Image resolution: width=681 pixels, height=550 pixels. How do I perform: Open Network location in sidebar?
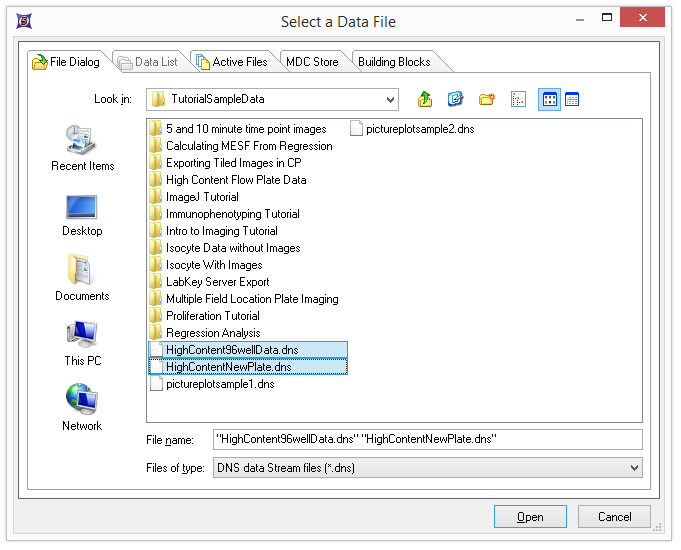click(x=82, y=409)
